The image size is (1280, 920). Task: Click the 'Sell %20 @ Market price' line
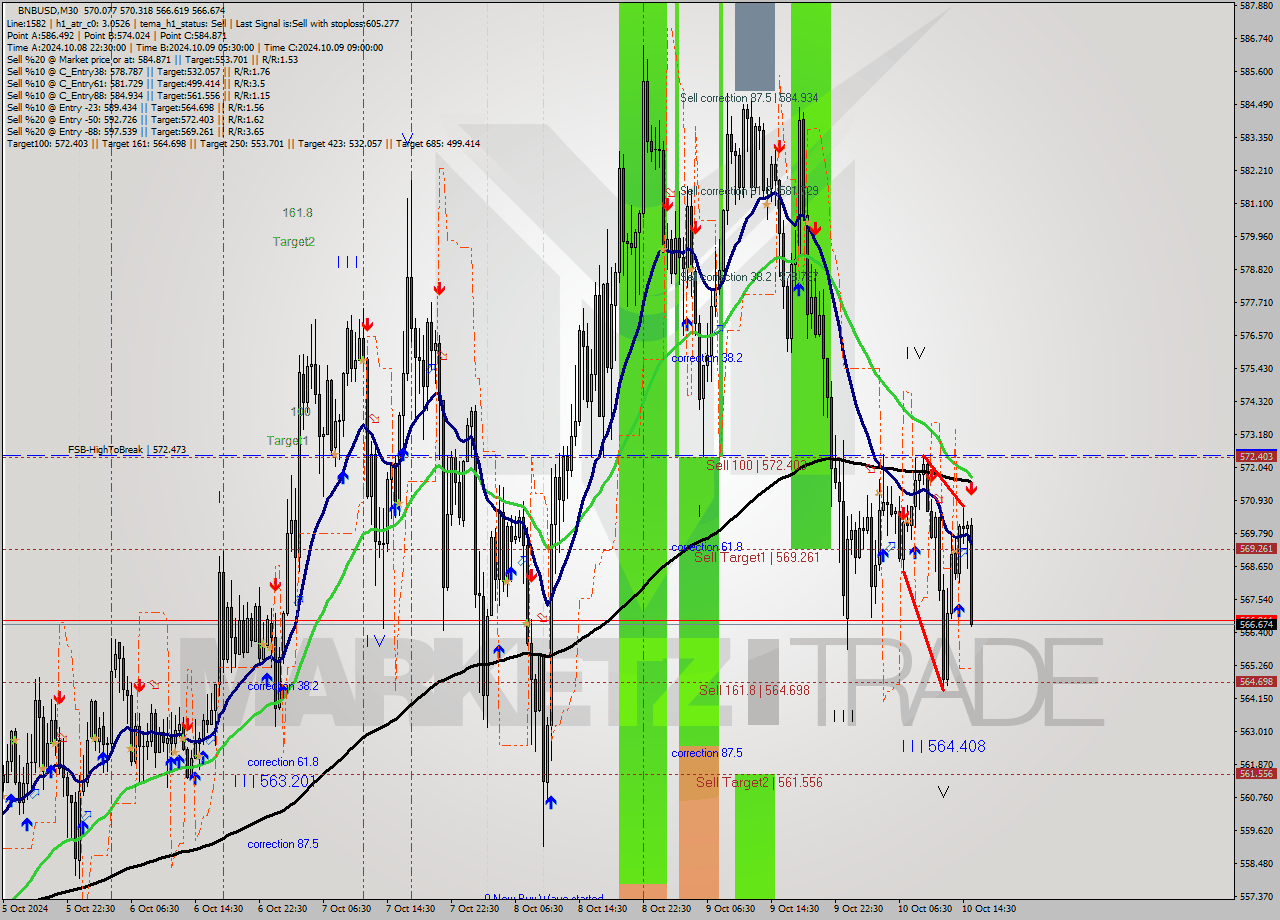click(x=152, y=59)
